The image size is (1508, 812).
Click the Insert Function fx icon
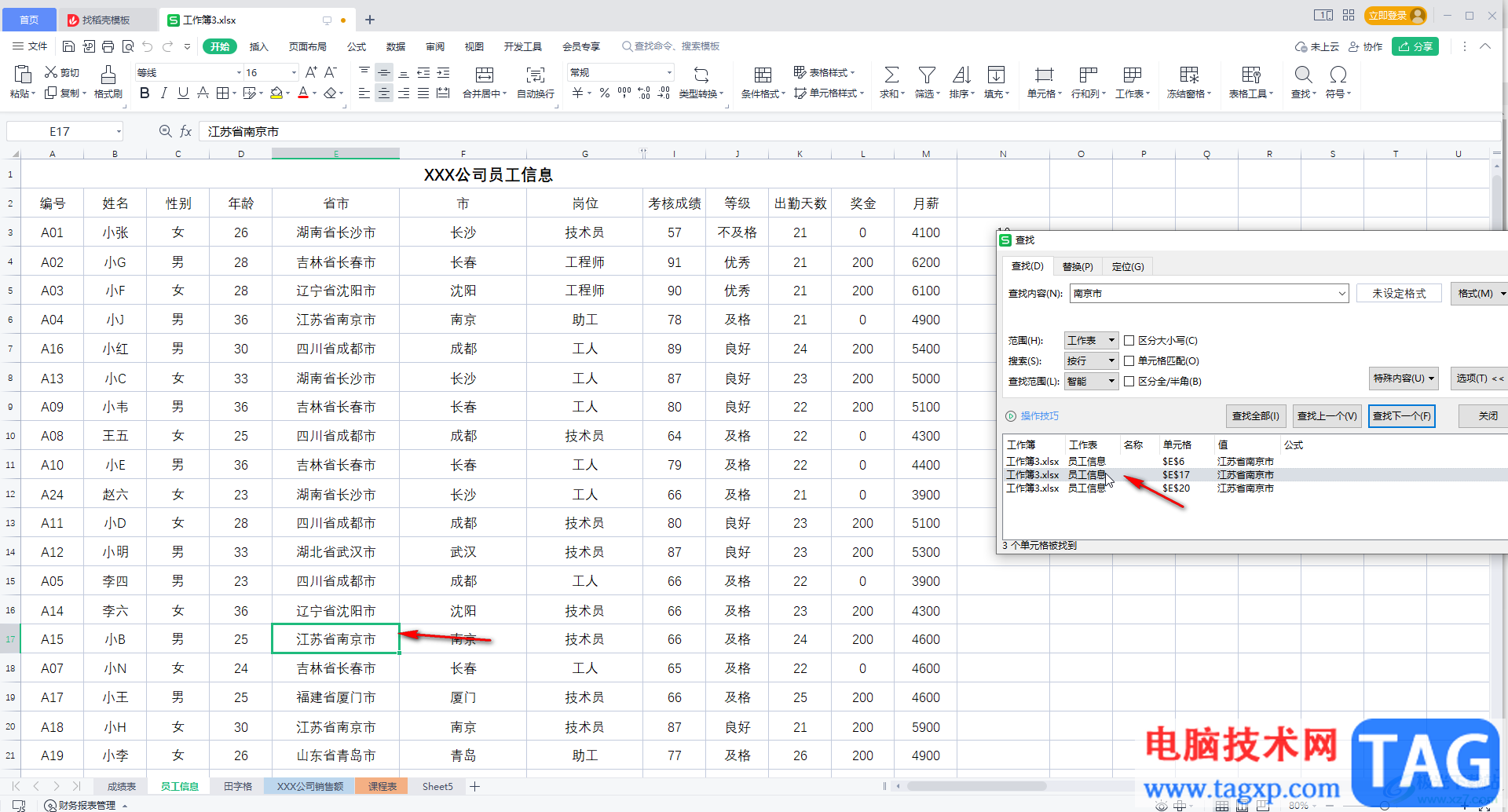point(185,131)
